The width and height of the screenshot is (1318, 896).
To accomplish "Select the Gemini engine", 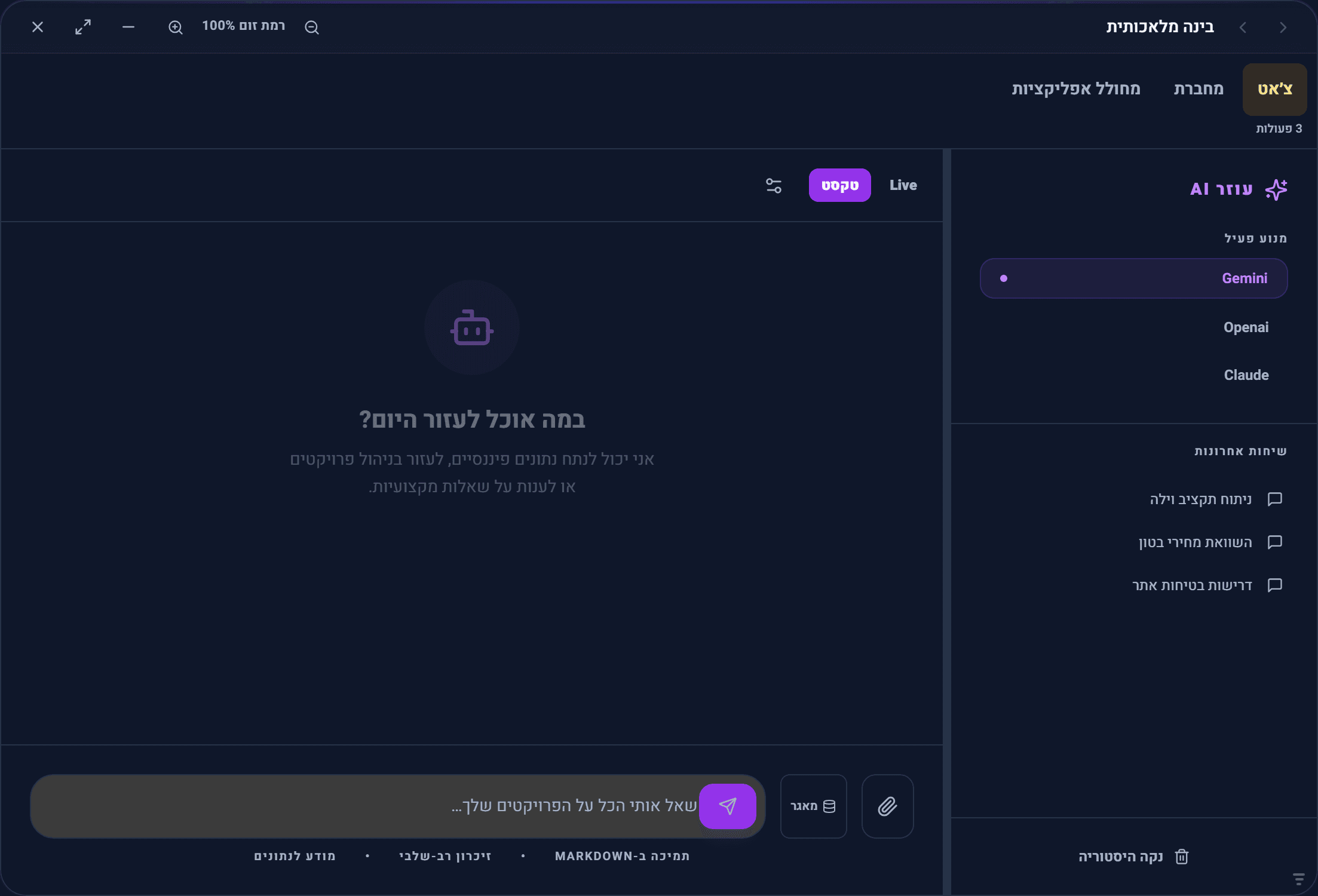I will 1134,278.
